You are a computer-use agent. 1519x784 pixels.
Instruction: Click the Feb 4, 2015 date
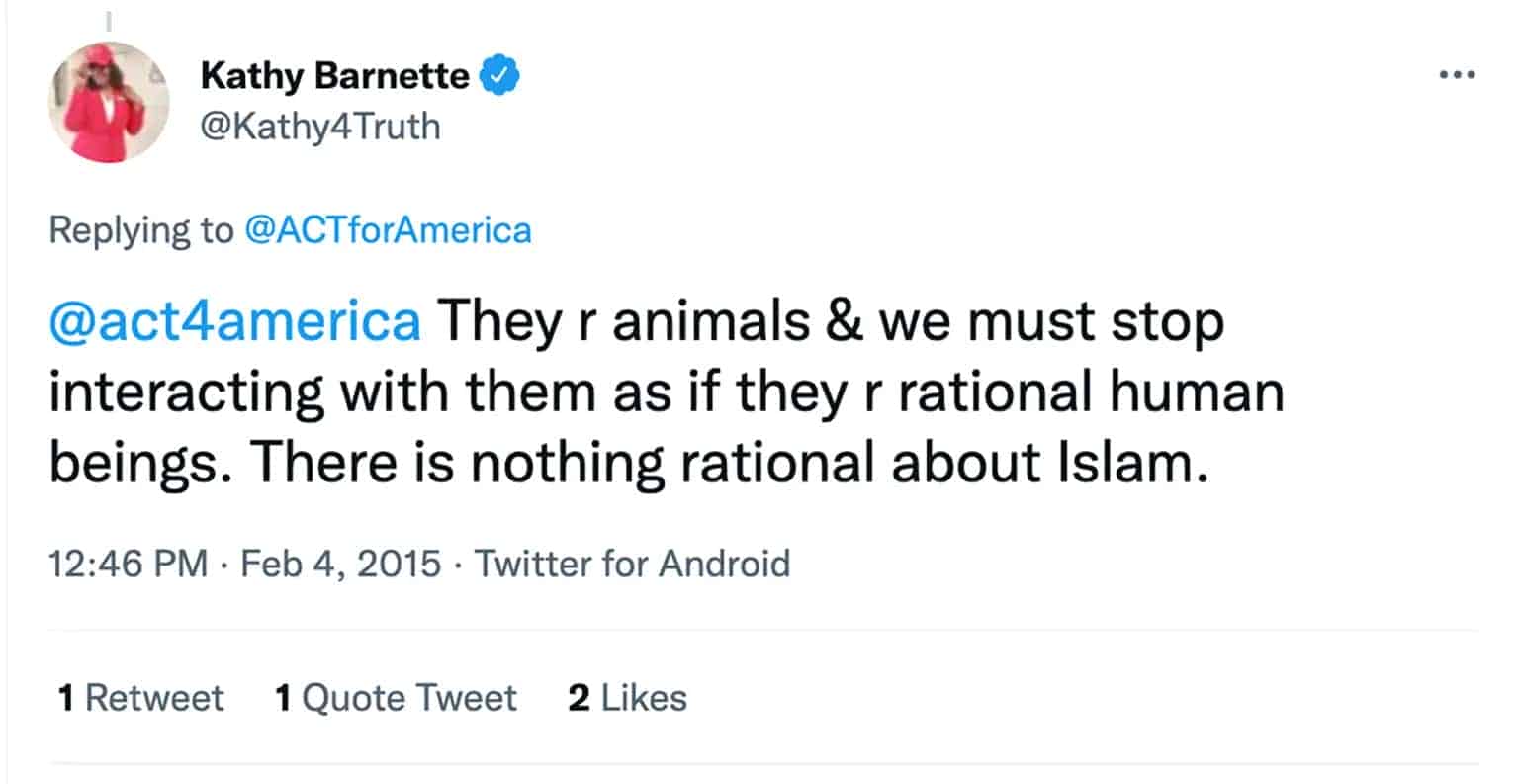(x=340, y=564)
